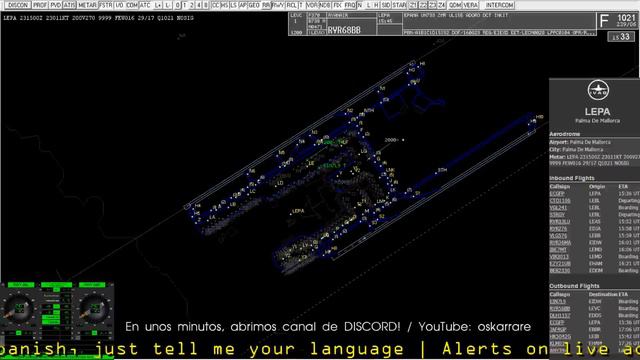This screenshot has width=640, height=360.
Task: Open the I/O toolbar button
Action: point(119,5)
